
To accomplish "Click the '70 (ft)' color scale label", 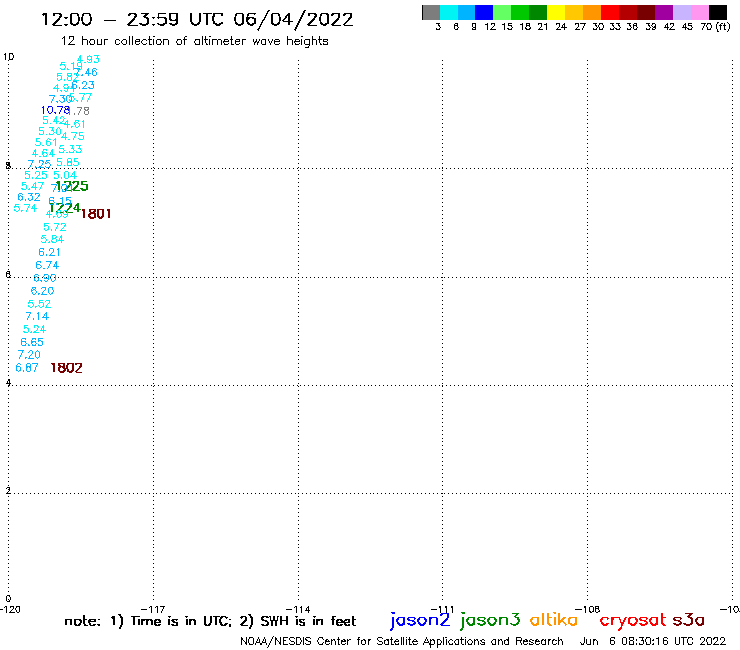I will [715, 27].
